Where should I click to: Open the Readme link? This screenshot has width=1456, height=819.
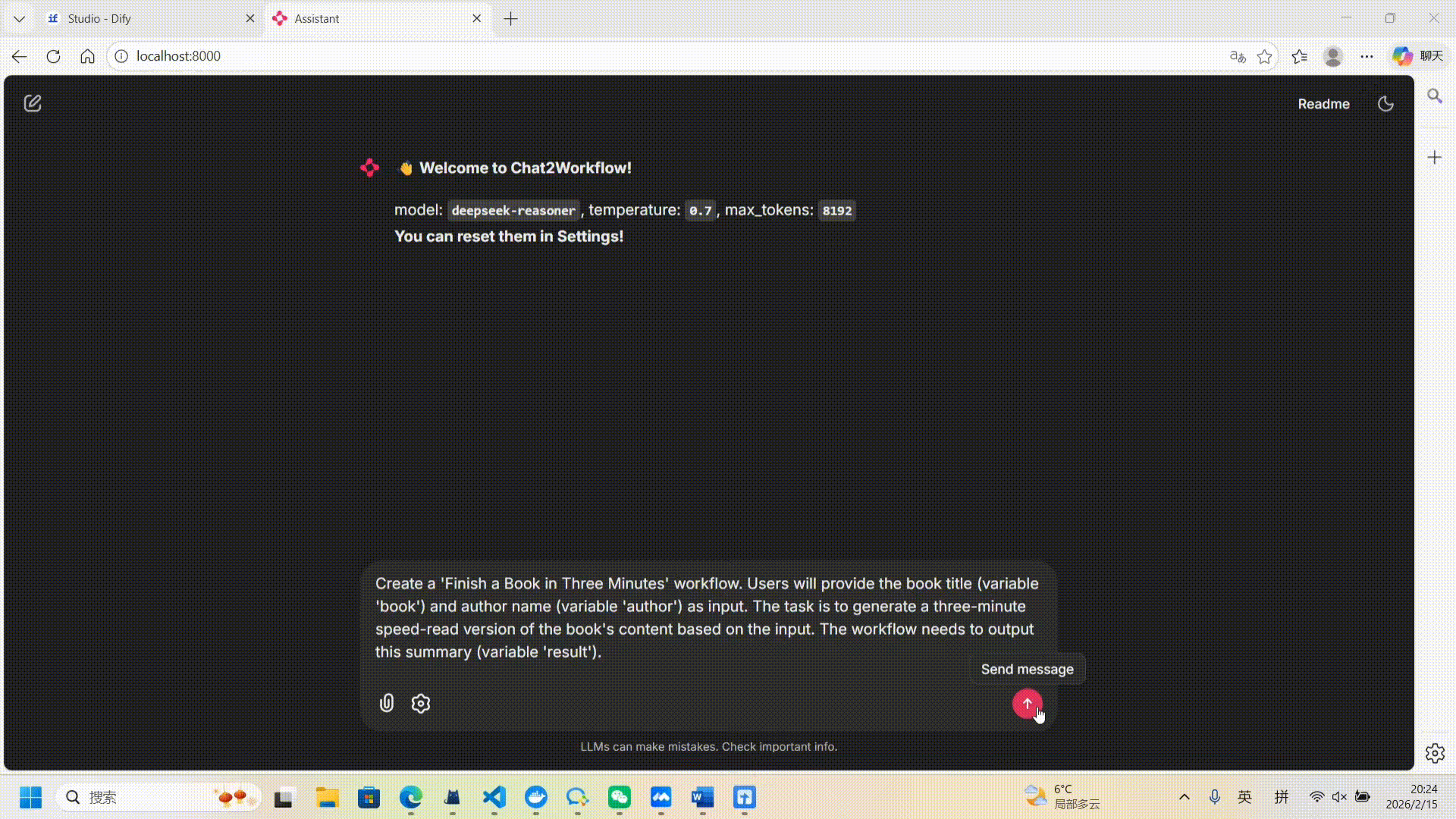pos(1323,104)
